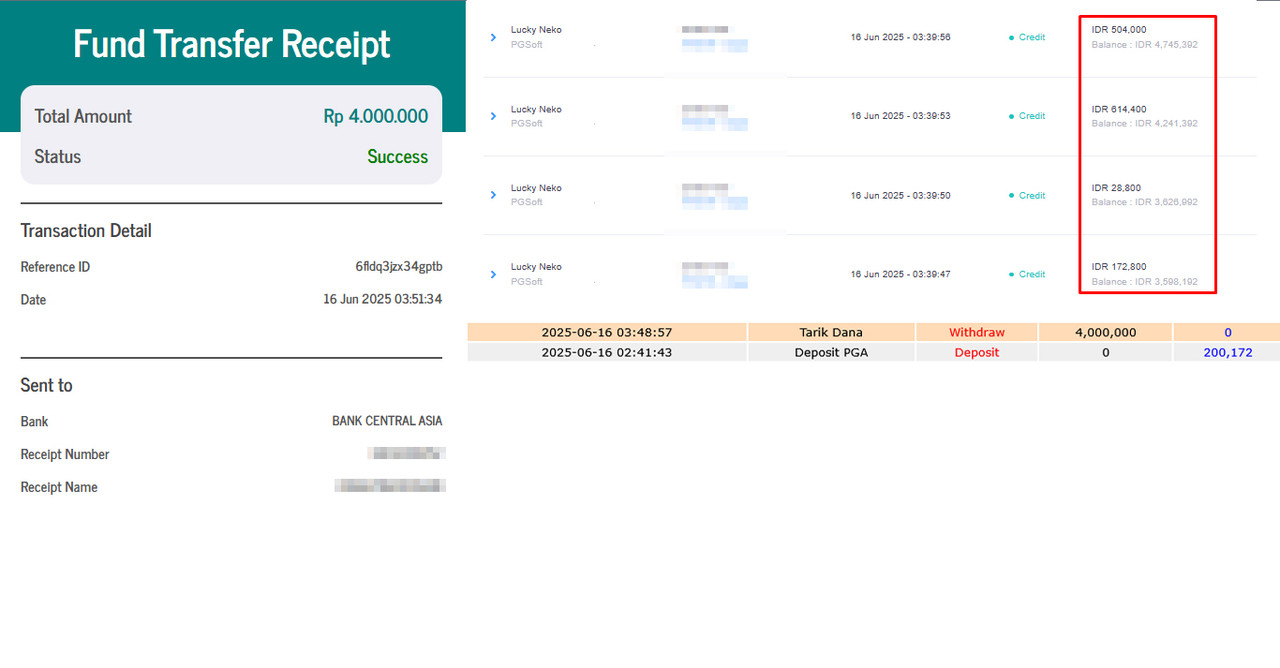Click the IDR 614,400 credit amount
The width and height of the screenshot is (1280, 668).
[x=1119, y=109]
